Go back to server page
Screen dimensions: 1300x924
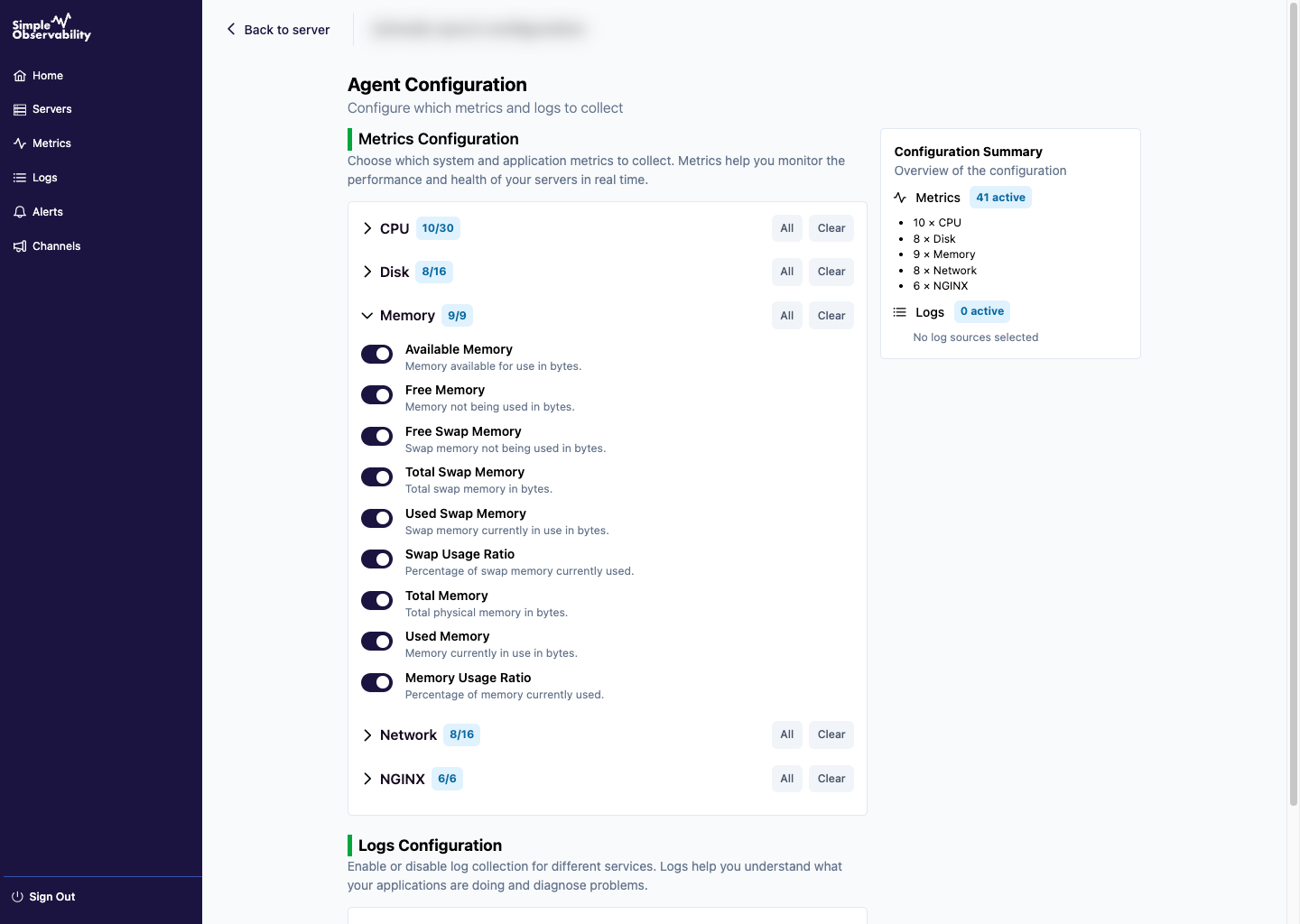click(x=278, y=30)
